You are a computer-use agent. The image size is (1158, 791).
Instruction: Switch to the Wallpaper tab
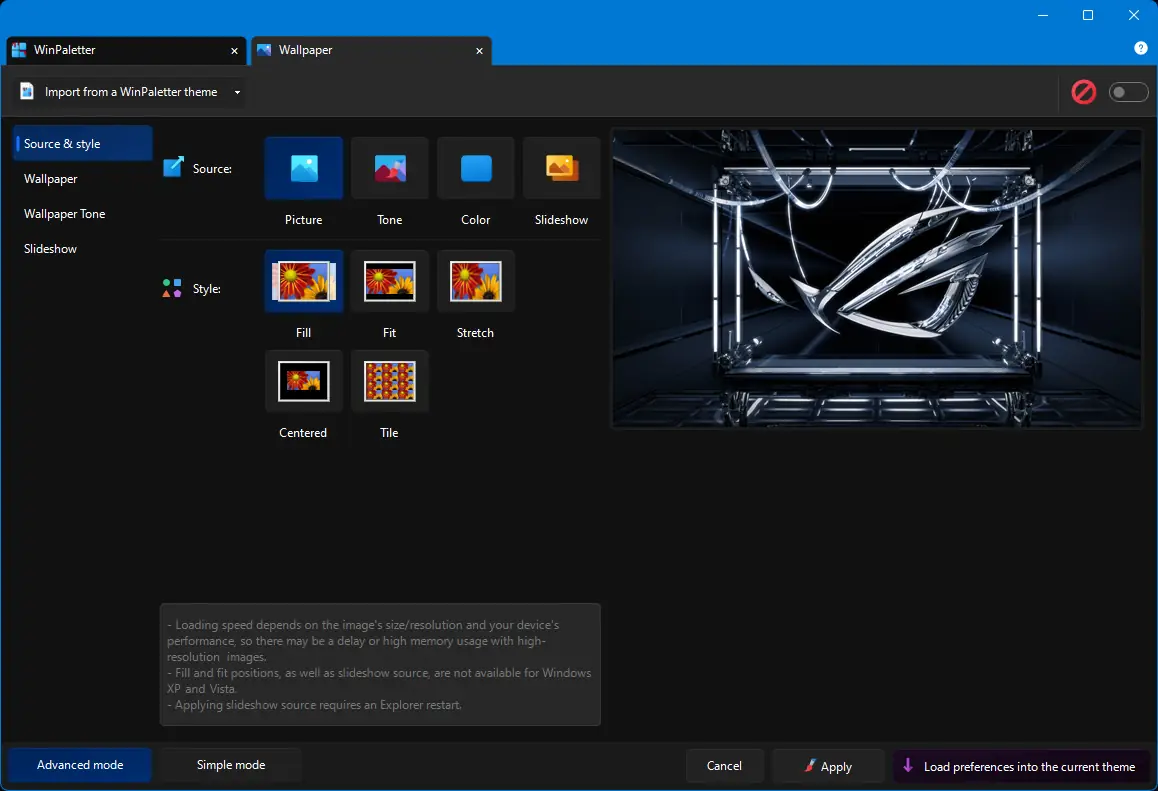pyautogui.click(x=371, y=50)
